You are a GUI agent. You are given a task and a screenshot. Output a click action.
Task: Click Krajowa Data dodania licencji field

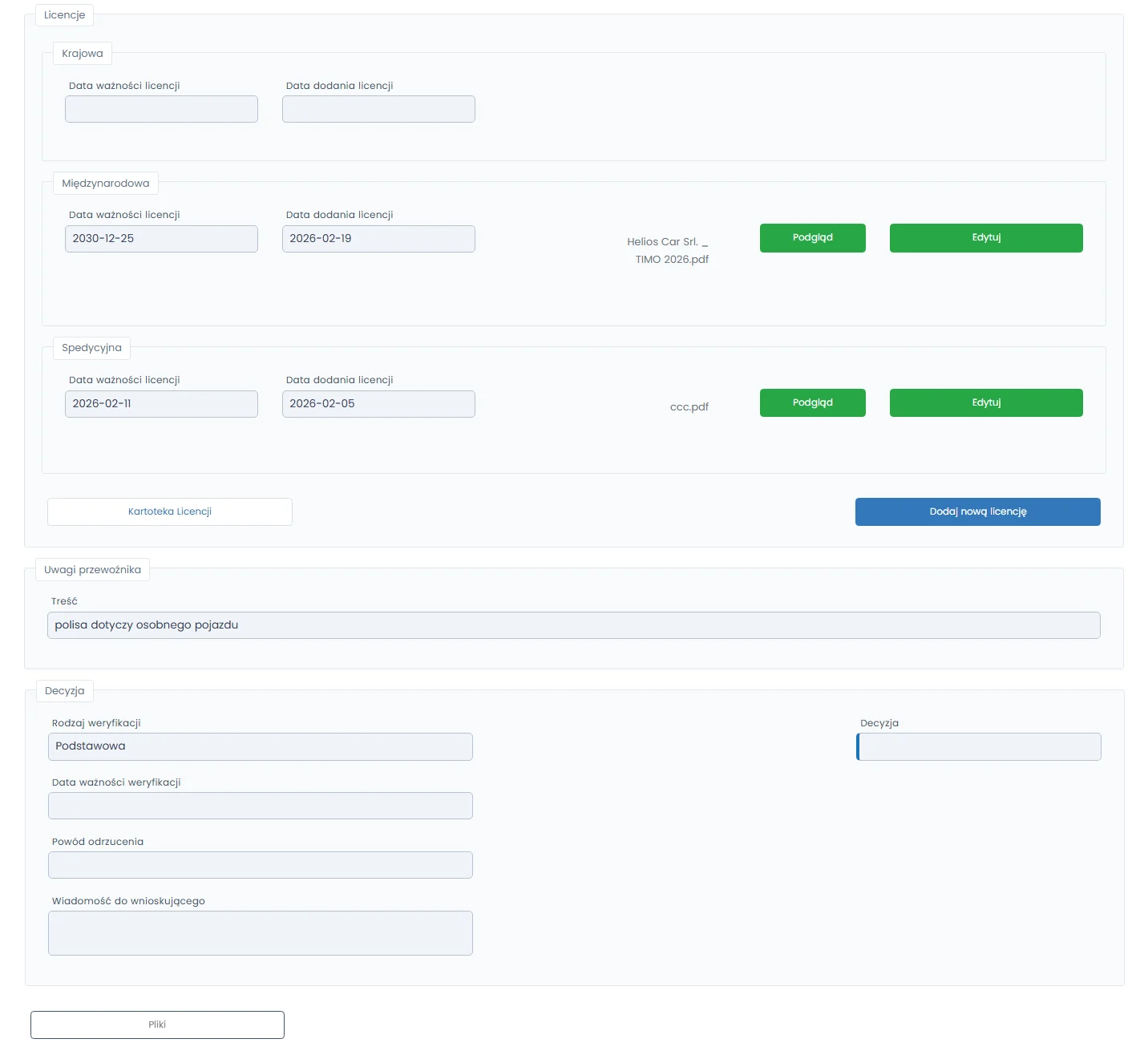[x=378, y=110]
